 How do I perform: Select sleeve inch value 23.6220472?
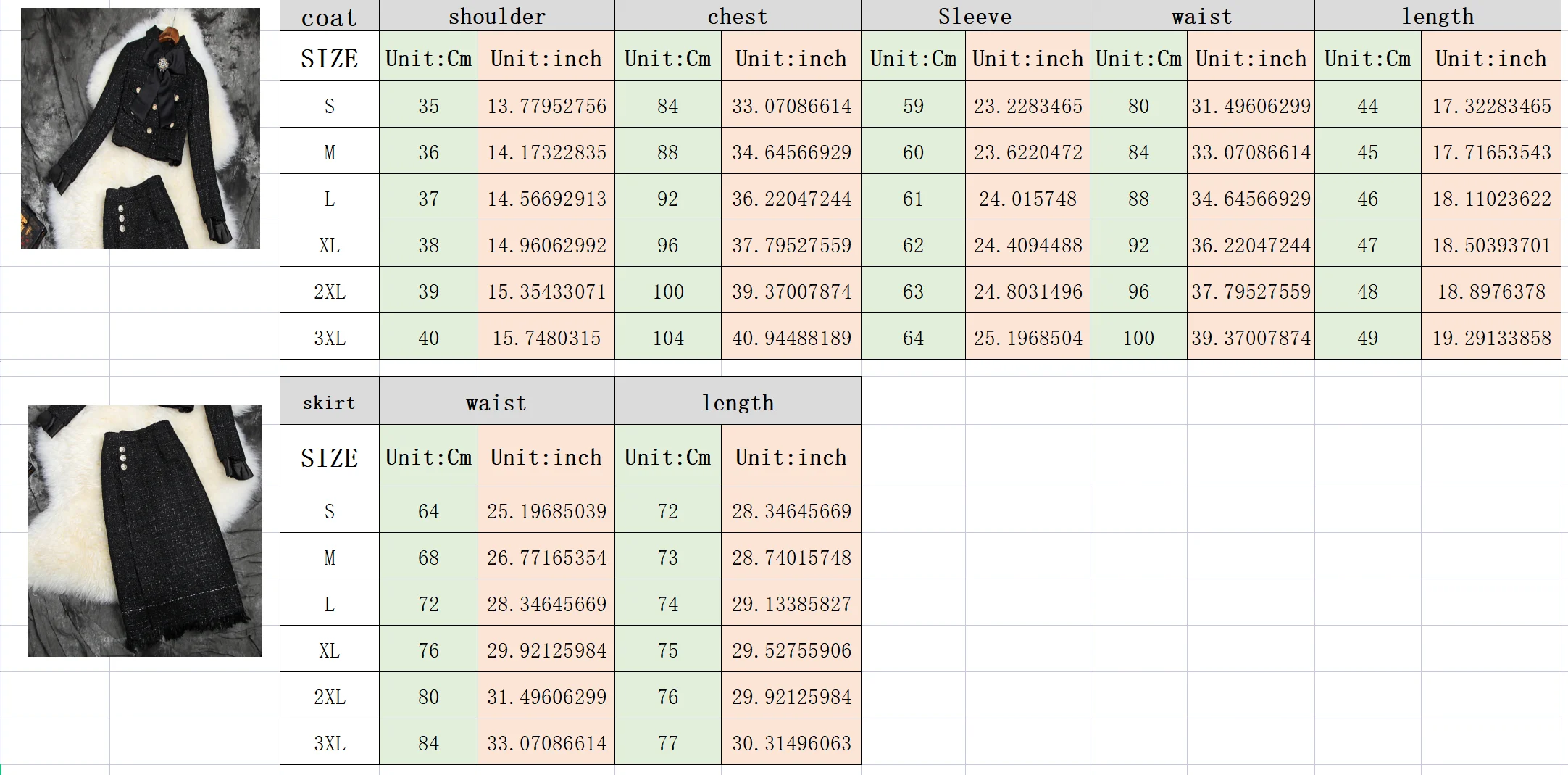click(1027, 152)
